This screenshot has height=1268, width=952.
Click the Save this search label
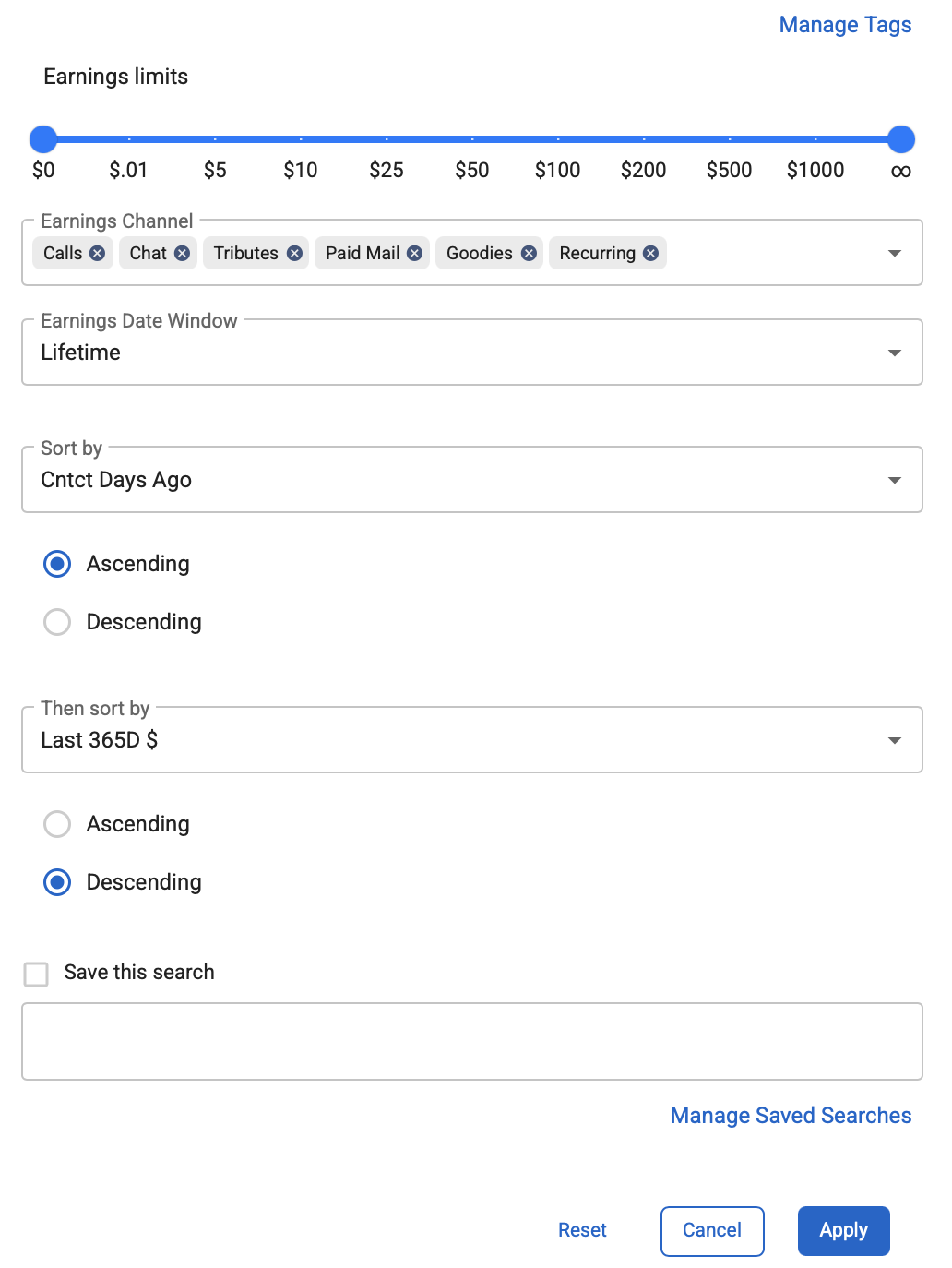coord(139,973)
